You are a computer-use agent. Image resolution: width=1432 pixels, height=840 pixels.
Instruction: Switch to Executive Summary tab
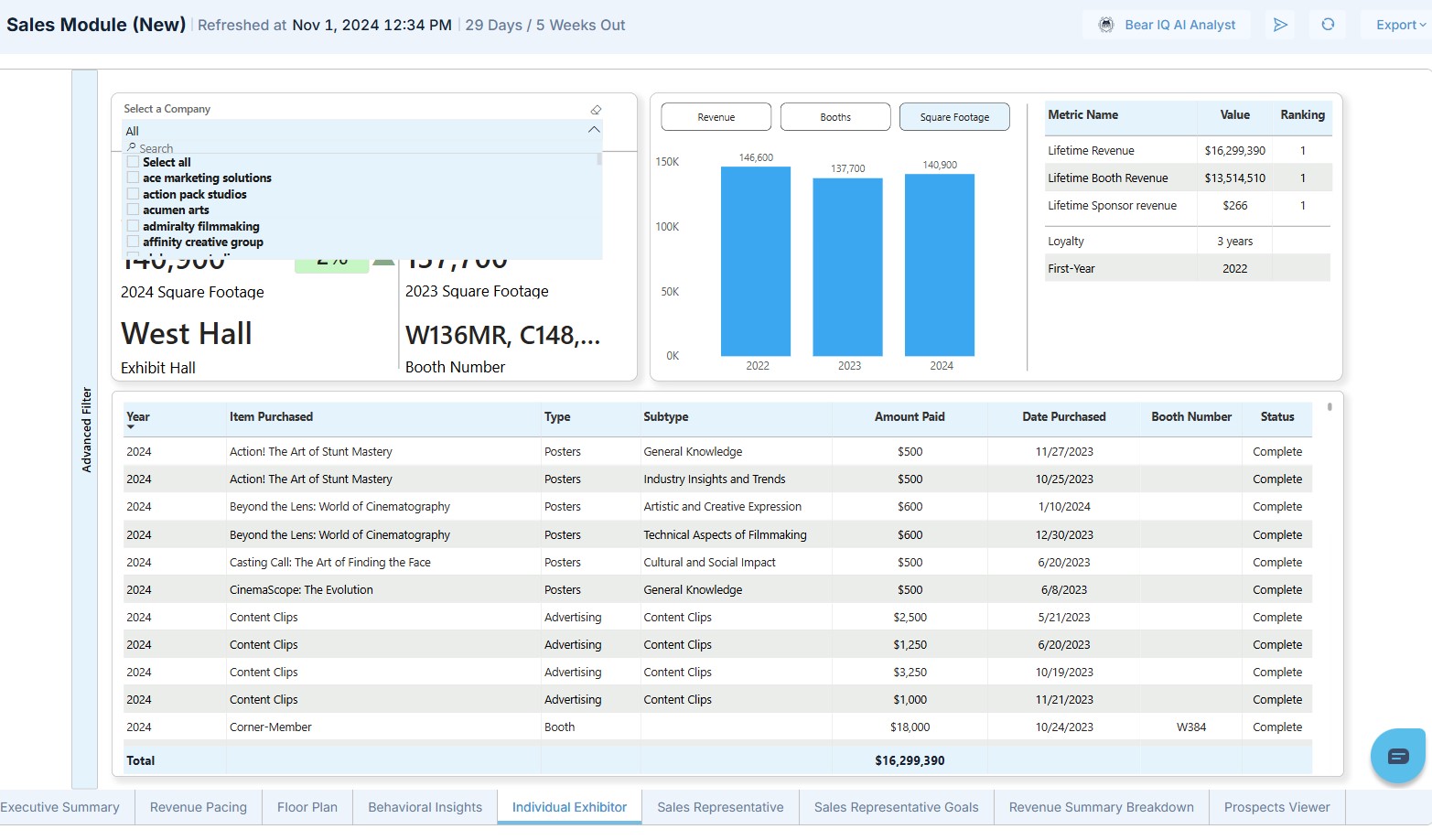click(x=60, y=807)
